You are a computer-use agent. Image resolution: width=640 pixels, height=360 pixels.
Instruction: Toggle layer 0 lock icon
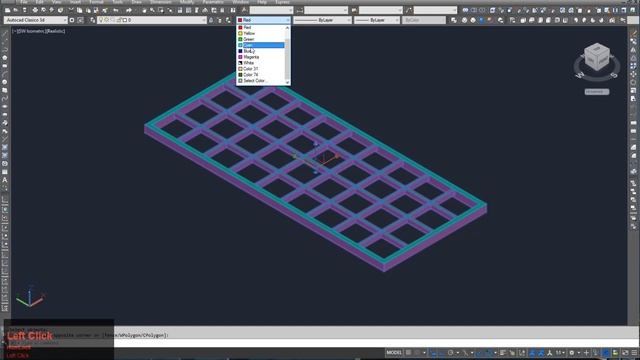tap(119, 20)
